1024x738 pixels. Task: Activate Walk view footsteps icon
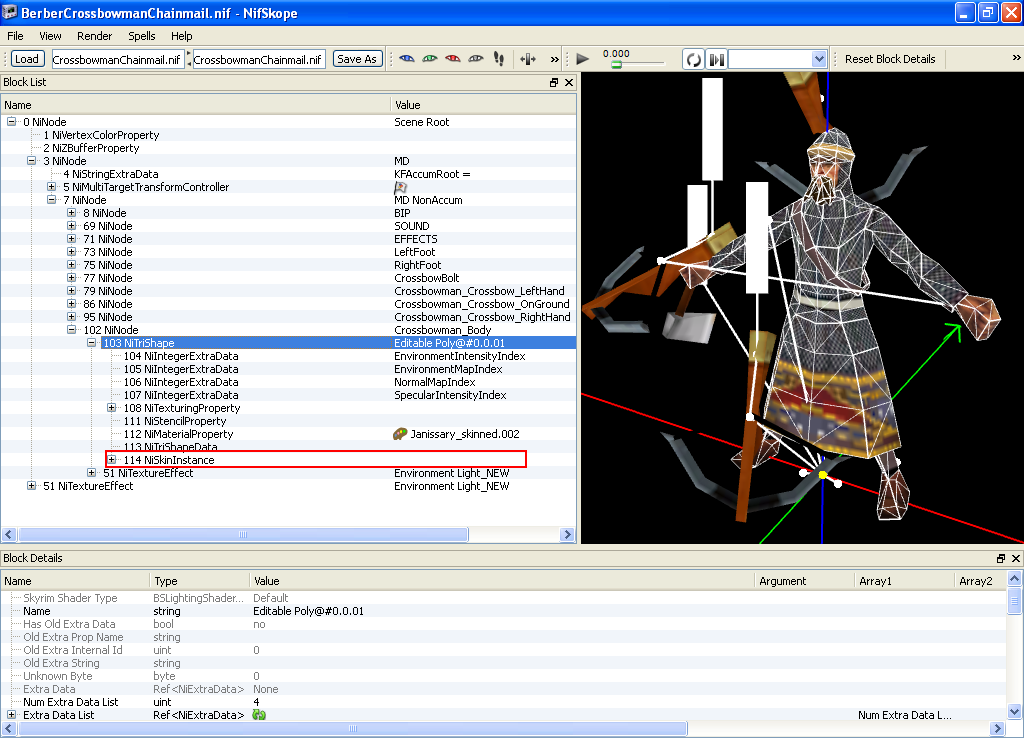tap(499, 59)
